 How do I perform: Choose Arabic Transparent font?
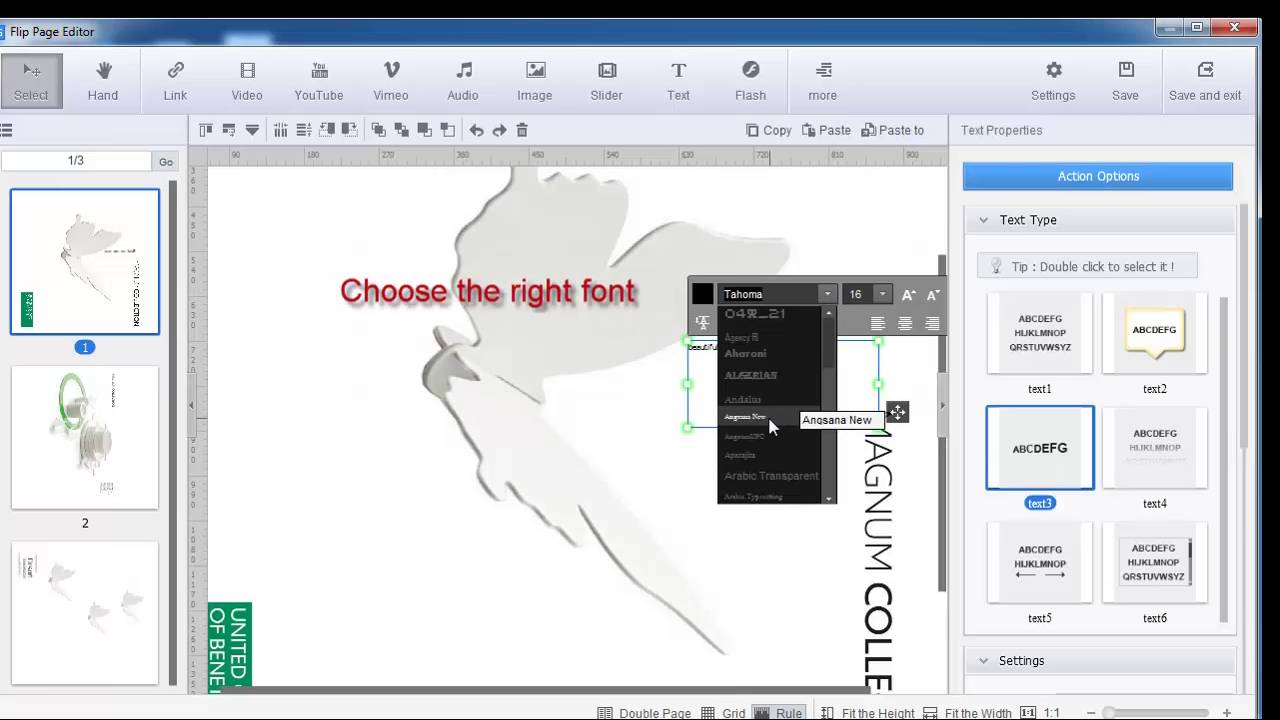point(771,476)
